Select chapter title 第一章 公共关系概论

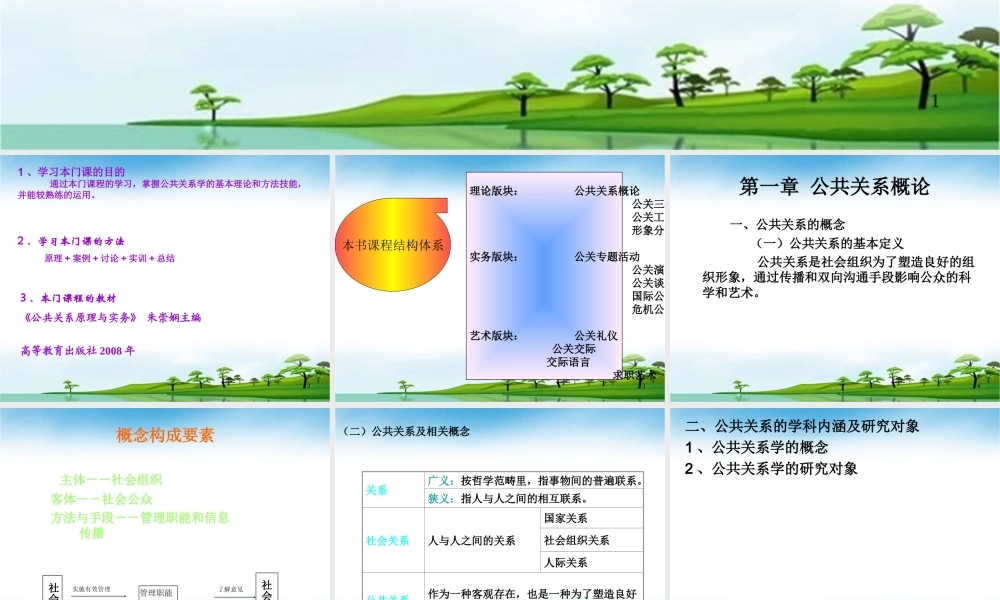coord(834,187)
